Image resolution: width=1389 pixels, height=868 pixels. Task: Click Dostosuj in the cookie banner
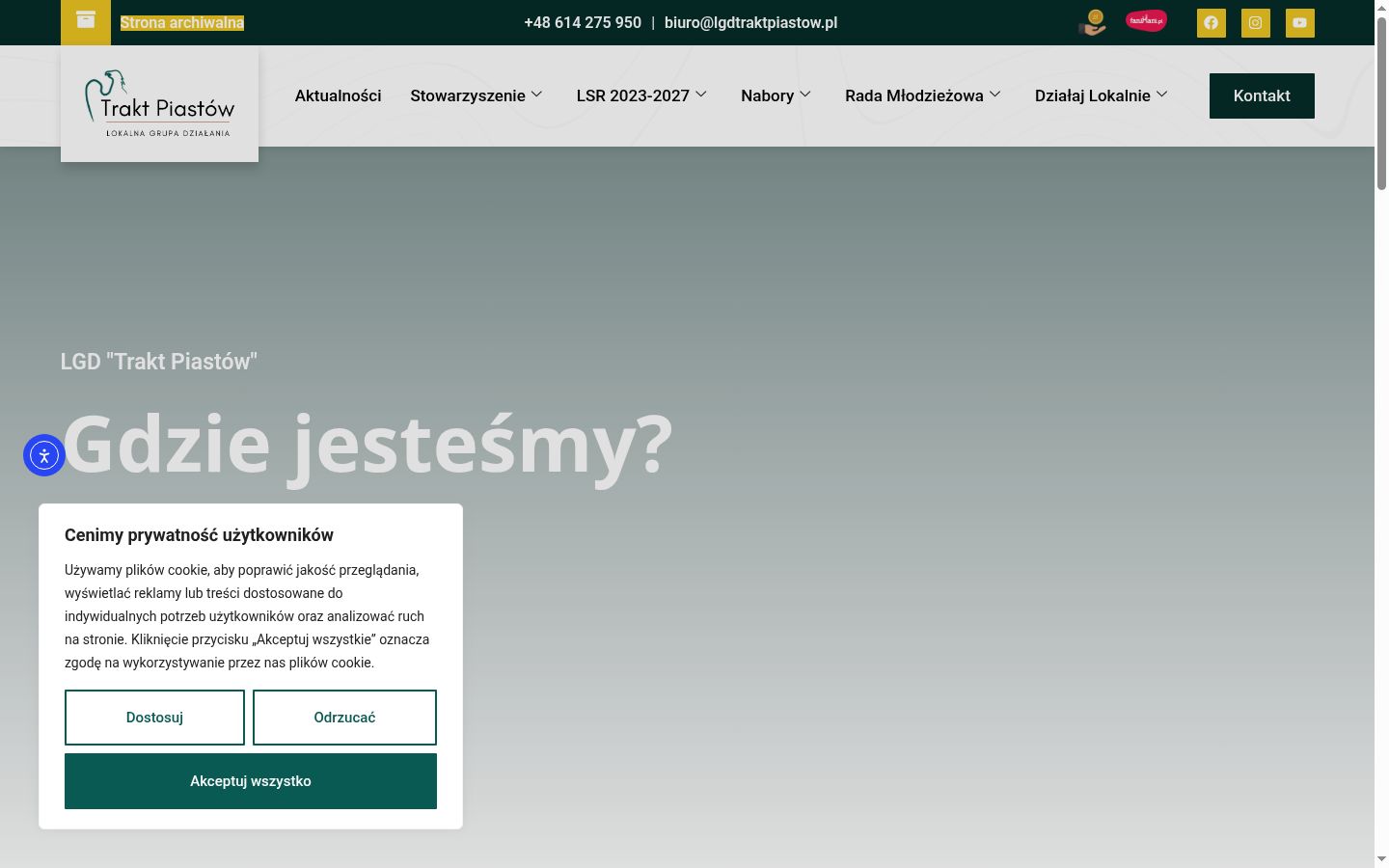point(154,718)
